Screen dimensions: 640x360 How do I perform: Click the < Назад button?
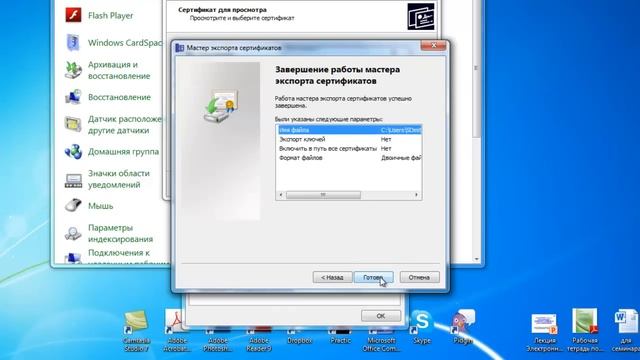[x=332, y=277]
